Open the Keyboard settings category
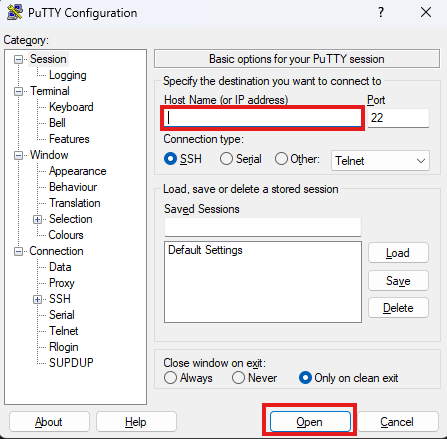447x439 pixels. (x=71, y=107)
